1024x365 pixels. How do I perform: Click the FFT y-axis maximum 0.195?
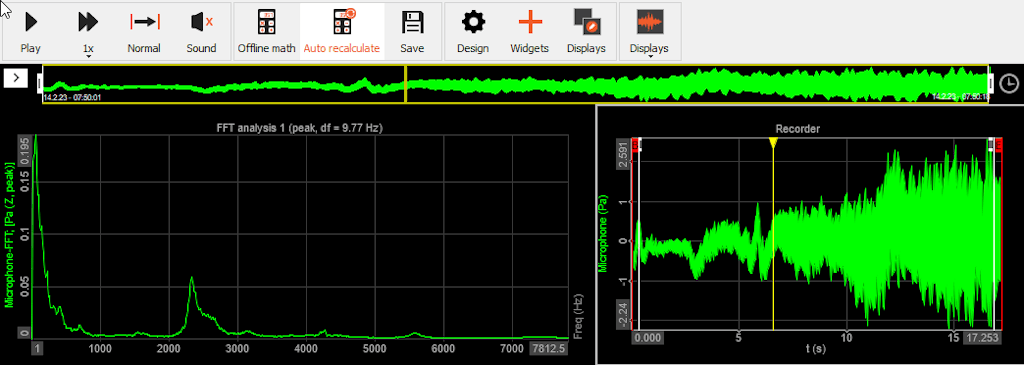click(x=24, y=150)
